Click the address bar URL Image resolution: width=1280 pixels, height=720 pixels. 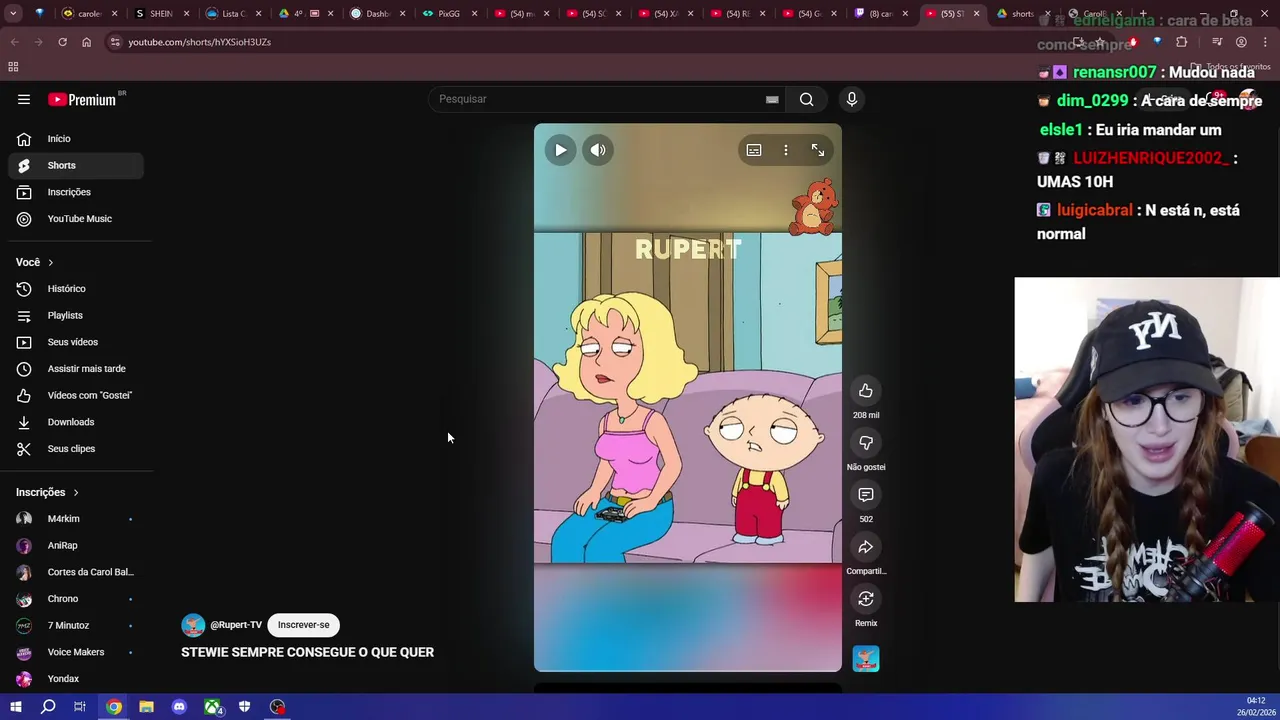point(199,42)
